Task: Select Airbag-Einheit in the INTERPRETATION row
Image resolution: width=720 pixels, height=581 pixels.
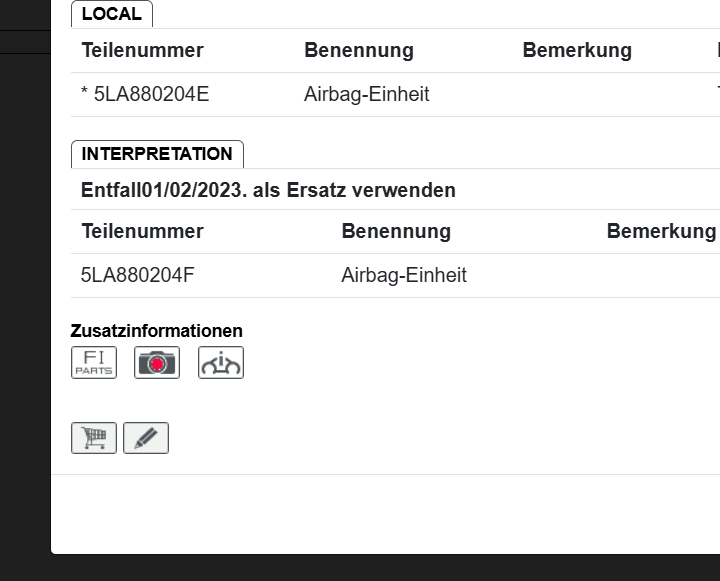Action: tap(404, 275)
